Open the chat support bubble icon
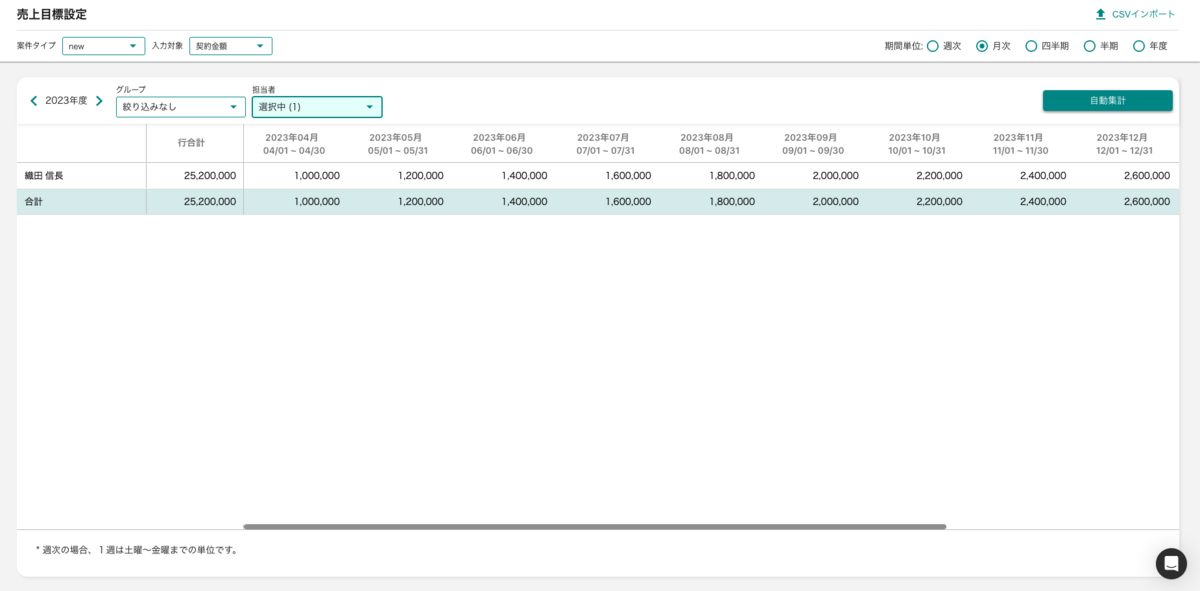This screenshot has height=591, width=1200. pos(1171,563)
